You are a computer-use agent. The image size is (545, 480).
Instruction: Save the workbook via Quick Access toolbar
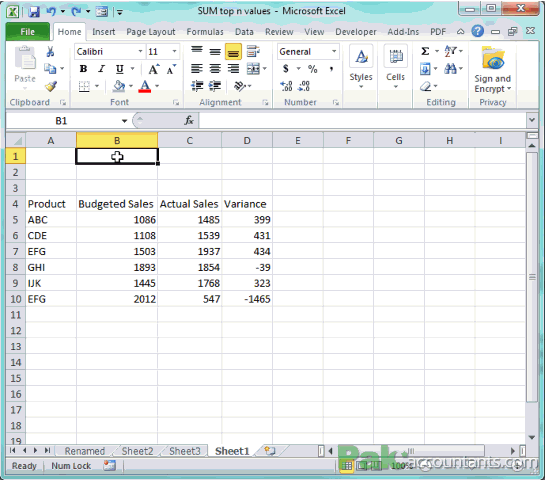pyautogui.click(x=34, y=12)
